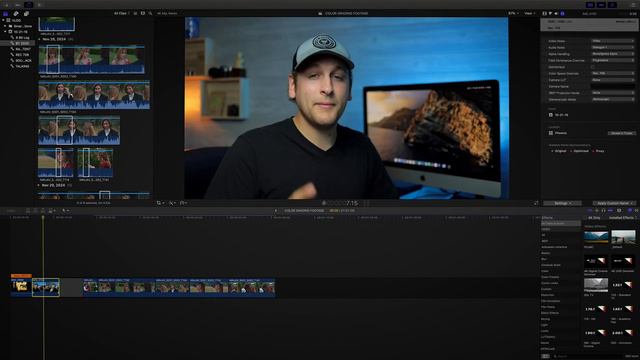640x360 pixels.
Task: Go back in timeline history using the left arrow
Action: coord(276,211)
